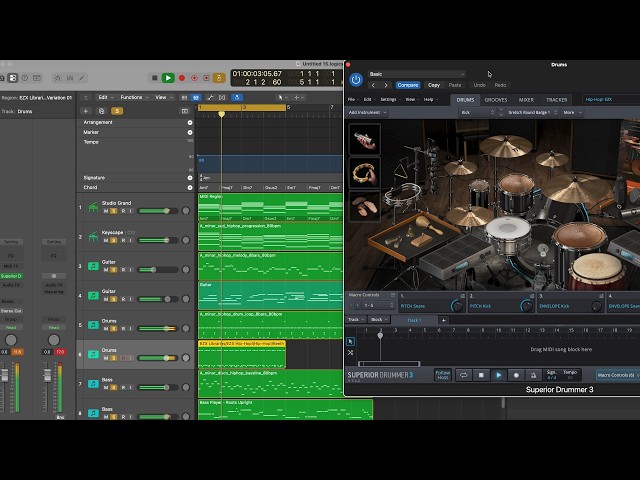Toggle the loop button in Superior Drummer transport

pyautogui.click(x=463, y=375)
